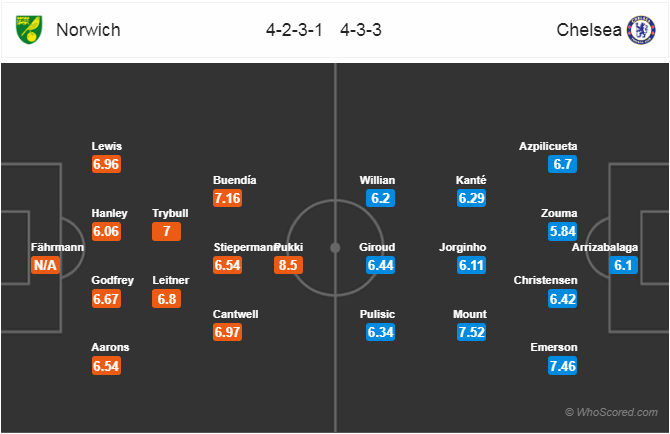The width and height of the screenshot is (670, 434).
Task: Open the Norwich team name link
Action: coord(88,30)
